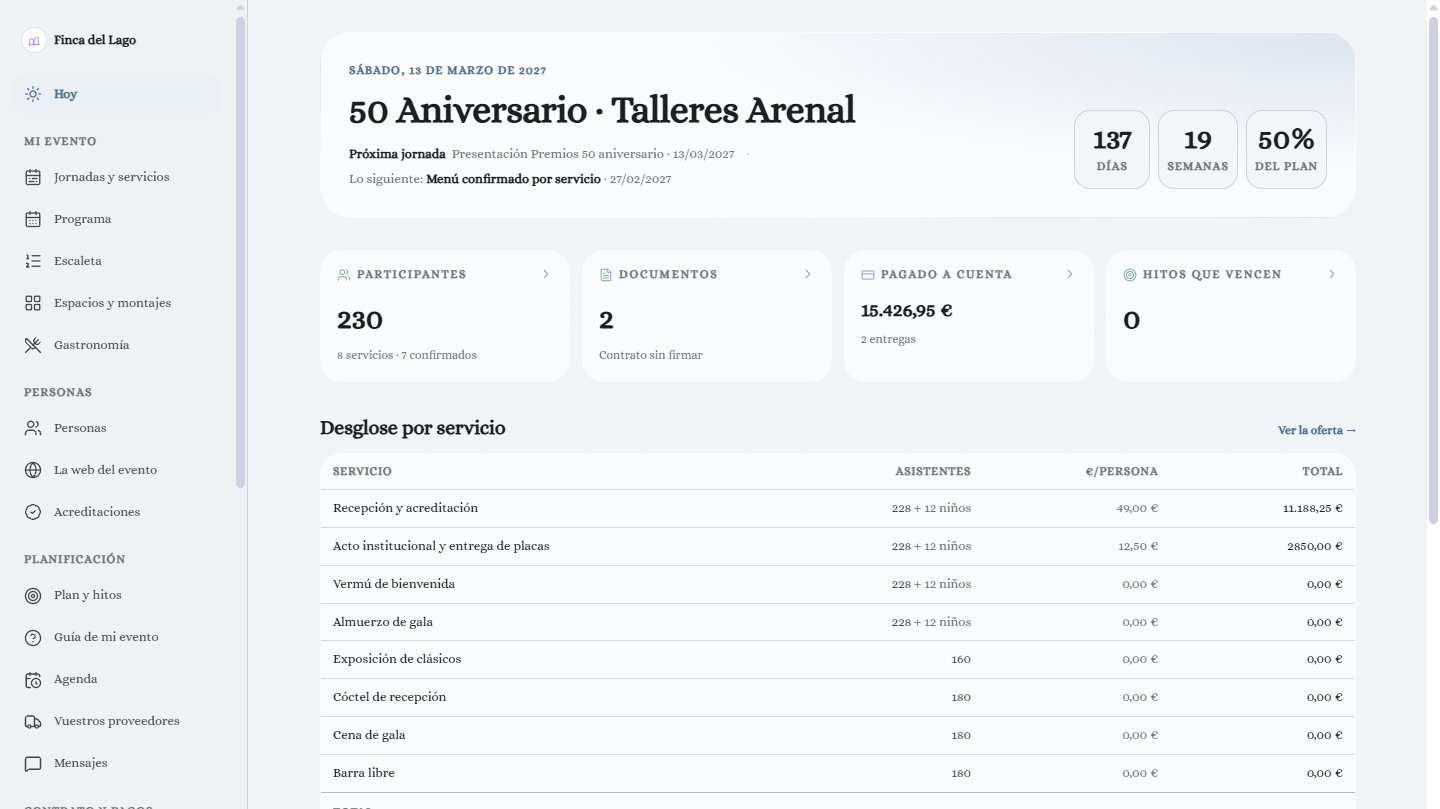
Task: Click the Finca del Lago logo icon
Action: point(34,40)
